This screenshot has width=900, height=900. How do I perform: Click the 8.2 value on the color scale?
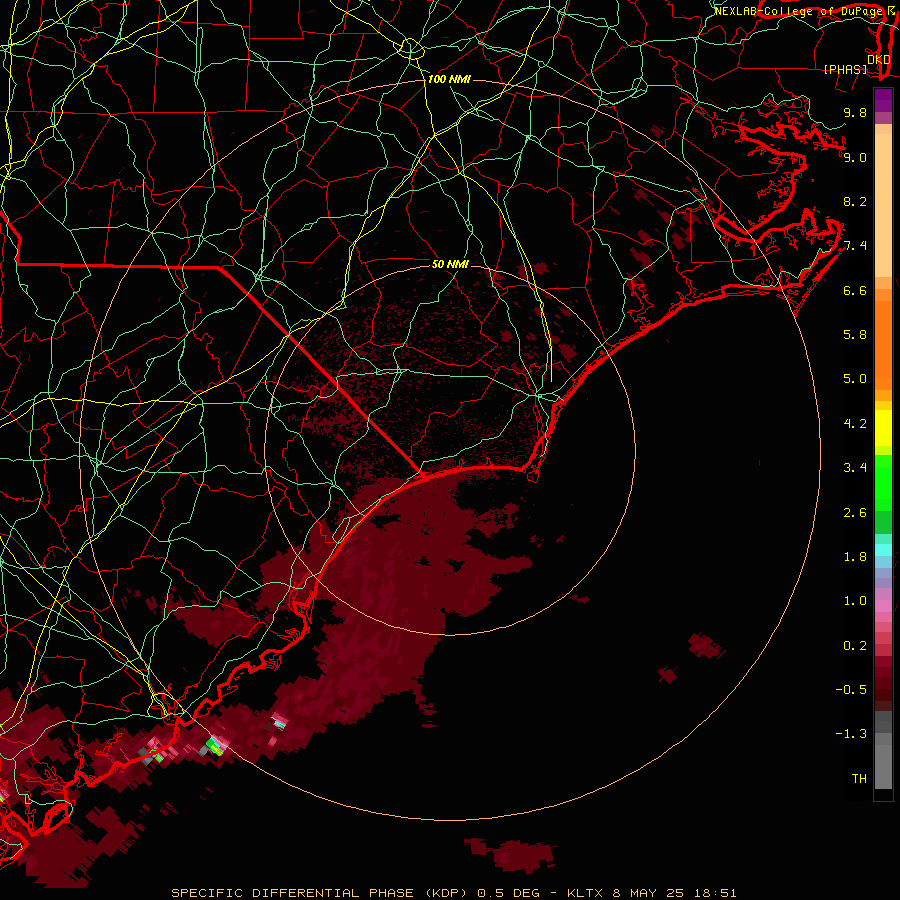(x=855, y=201)
